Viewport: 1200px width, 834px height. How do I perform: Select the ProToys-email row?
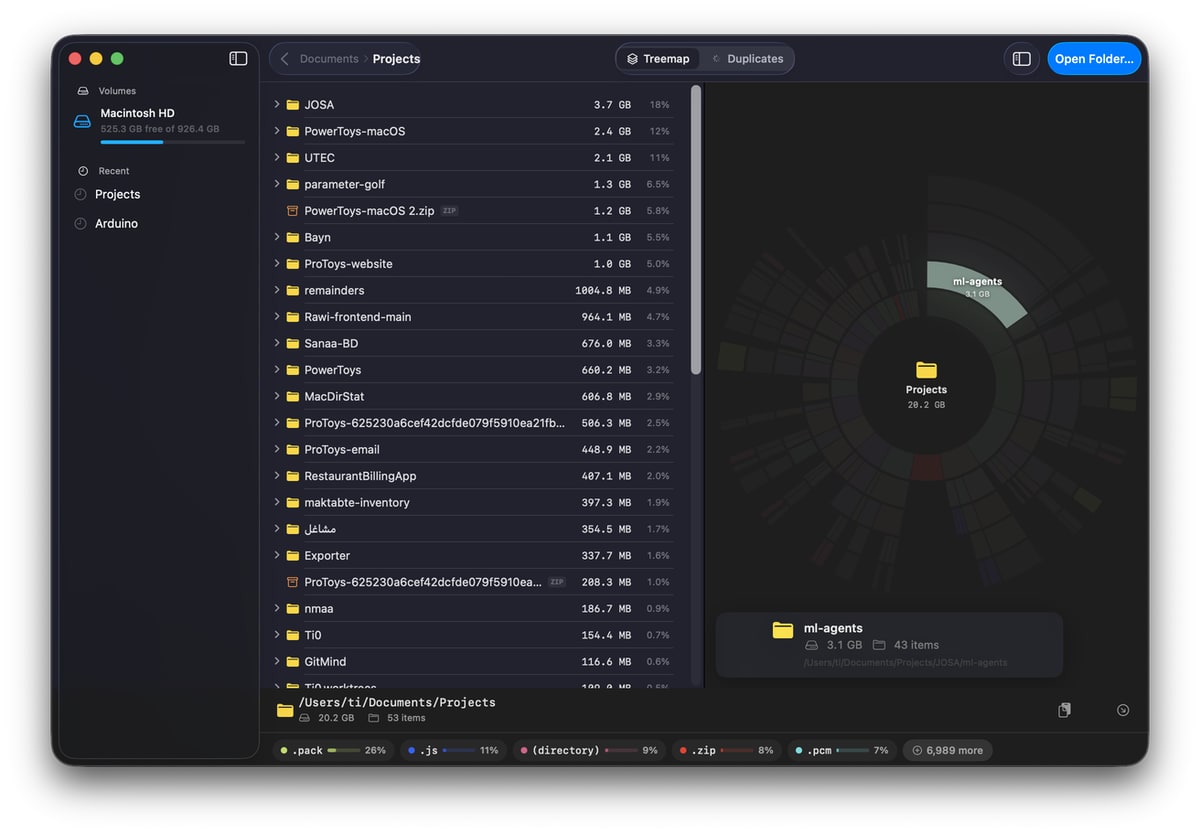click(472, 450)
